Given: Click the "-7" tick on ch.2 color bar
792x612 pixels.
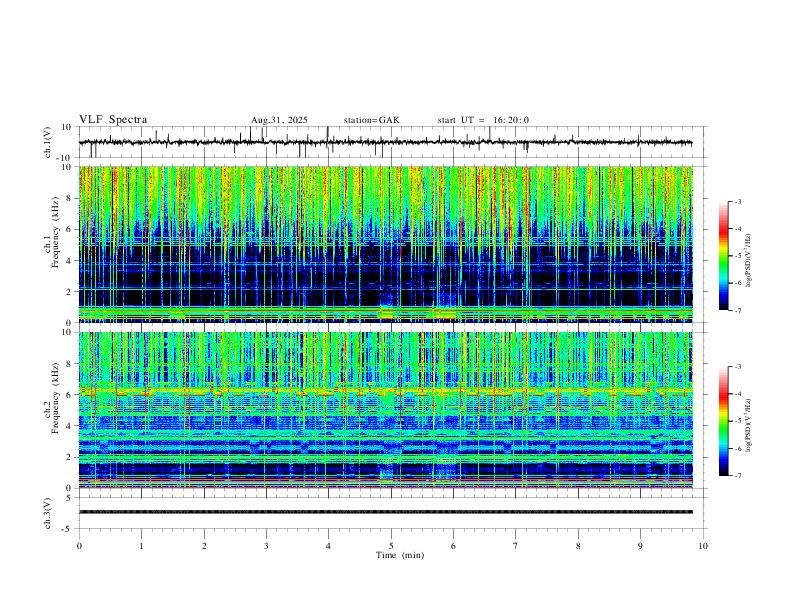Looking at the screenshot, I should click(738, 476).
